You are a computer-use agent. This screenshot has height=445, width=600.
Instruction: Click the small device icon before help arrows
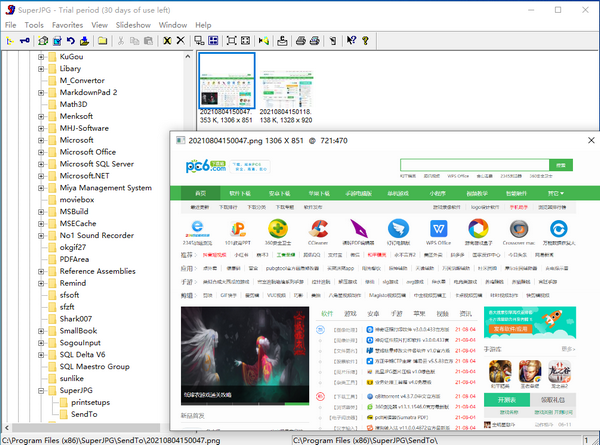(333, 41)
